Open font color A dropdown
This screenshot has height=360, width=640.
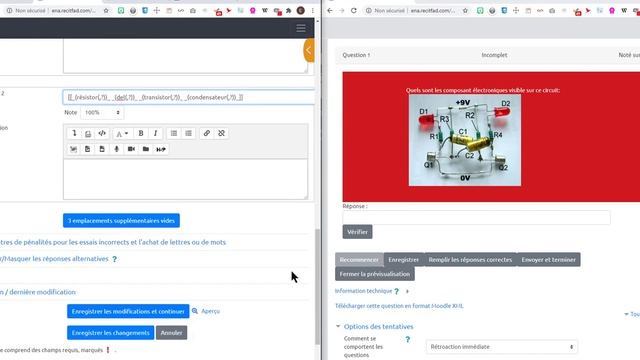click(x=122, y=133)
